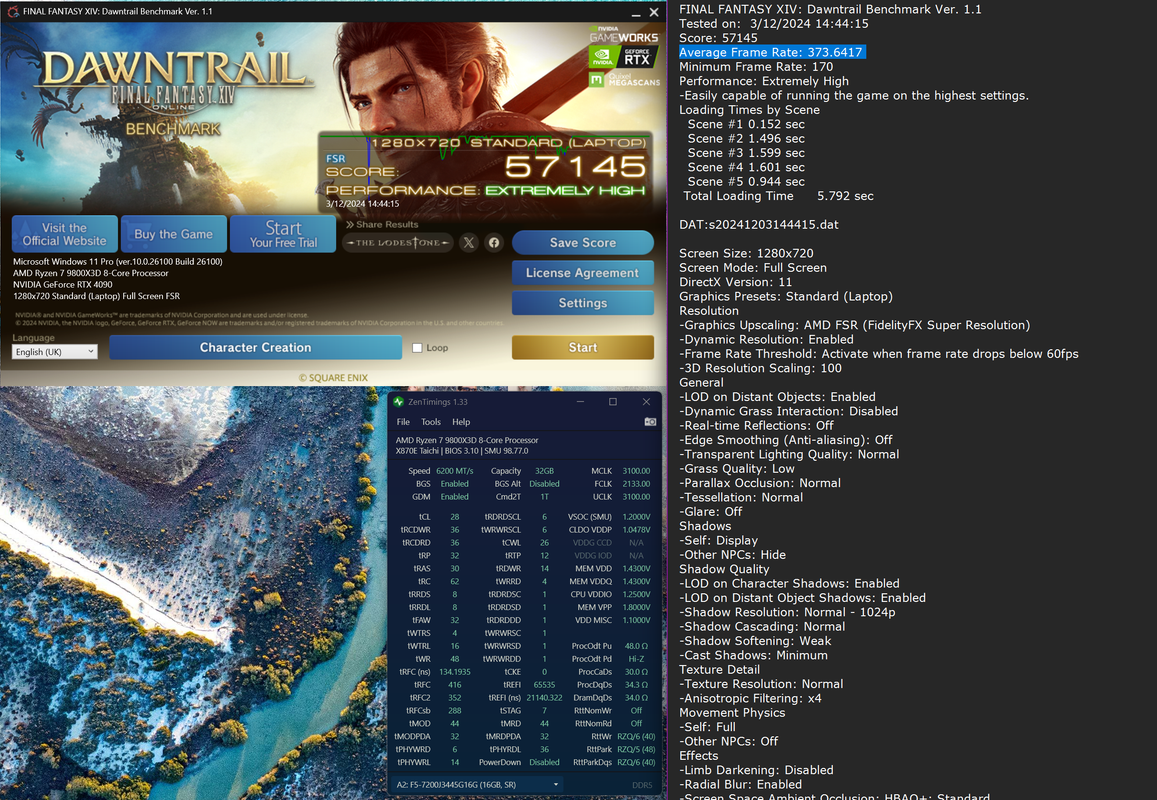Viewport: 1157px width, 800px height.
Task: Click the Share Results label
Action: click(x=382, y=224)
